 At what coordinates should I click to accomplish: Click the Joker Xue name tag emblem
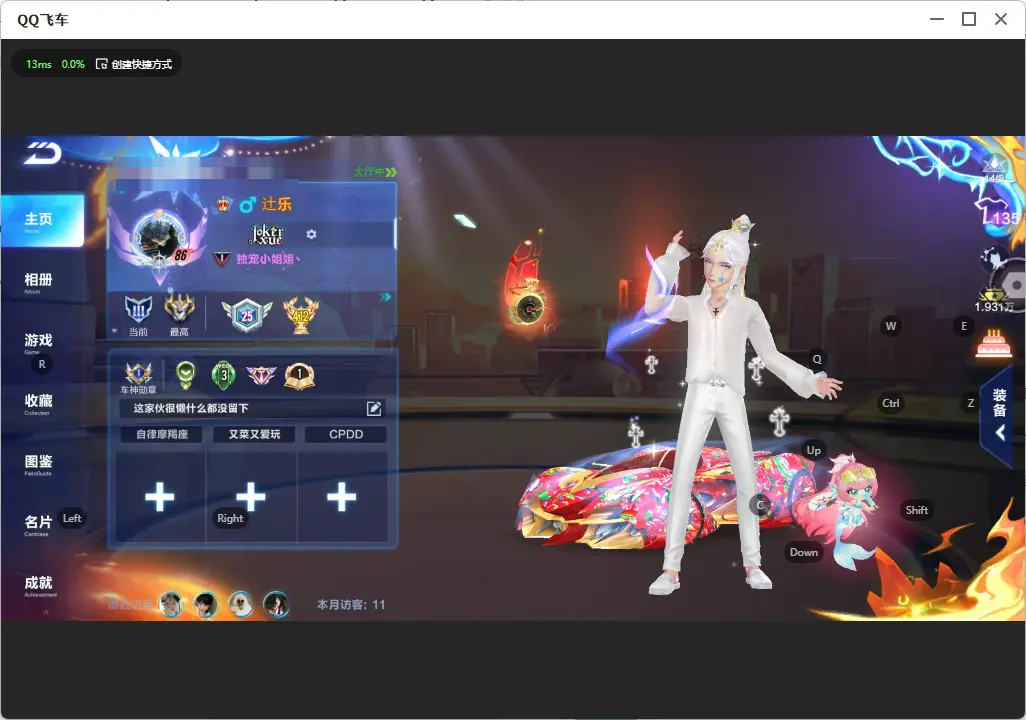click(x=268, y=234)
